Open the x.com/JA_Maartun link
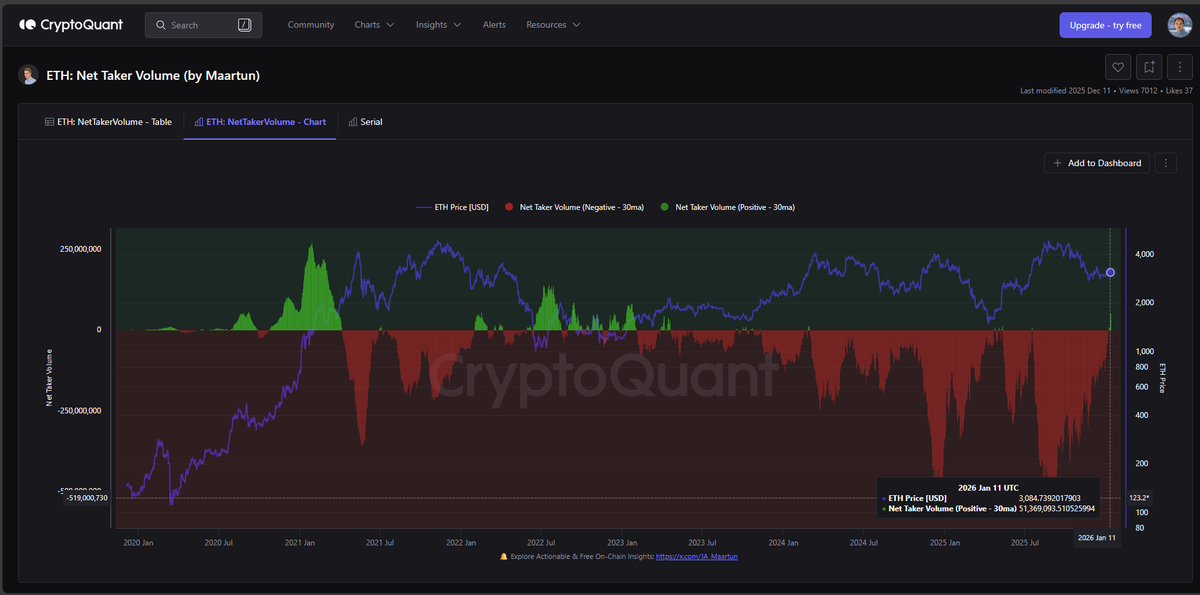Viewport: 1200px width, 595px height. pyautogui.click(x=697, y=556)
